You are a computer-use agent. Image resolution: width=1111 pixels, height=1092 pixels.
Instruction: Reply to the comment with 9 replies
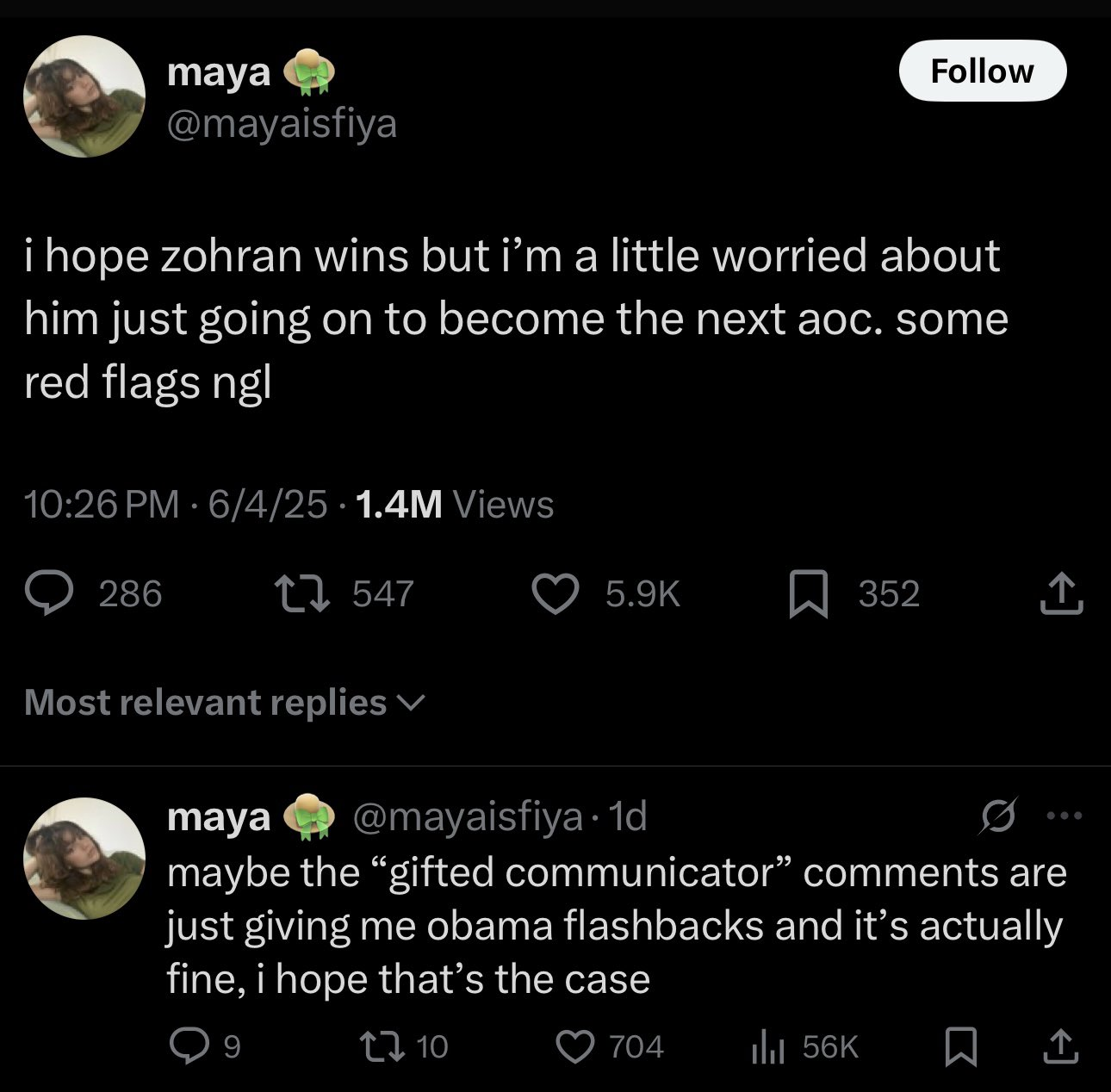tap(187, 1046)
